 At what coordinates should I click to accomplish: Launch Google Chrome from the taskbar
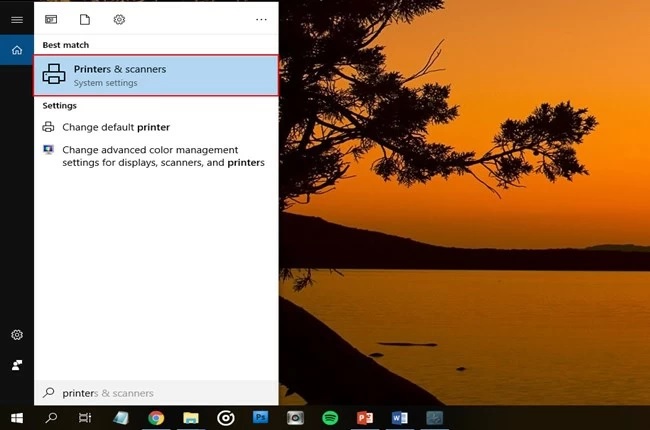[156, 418]
